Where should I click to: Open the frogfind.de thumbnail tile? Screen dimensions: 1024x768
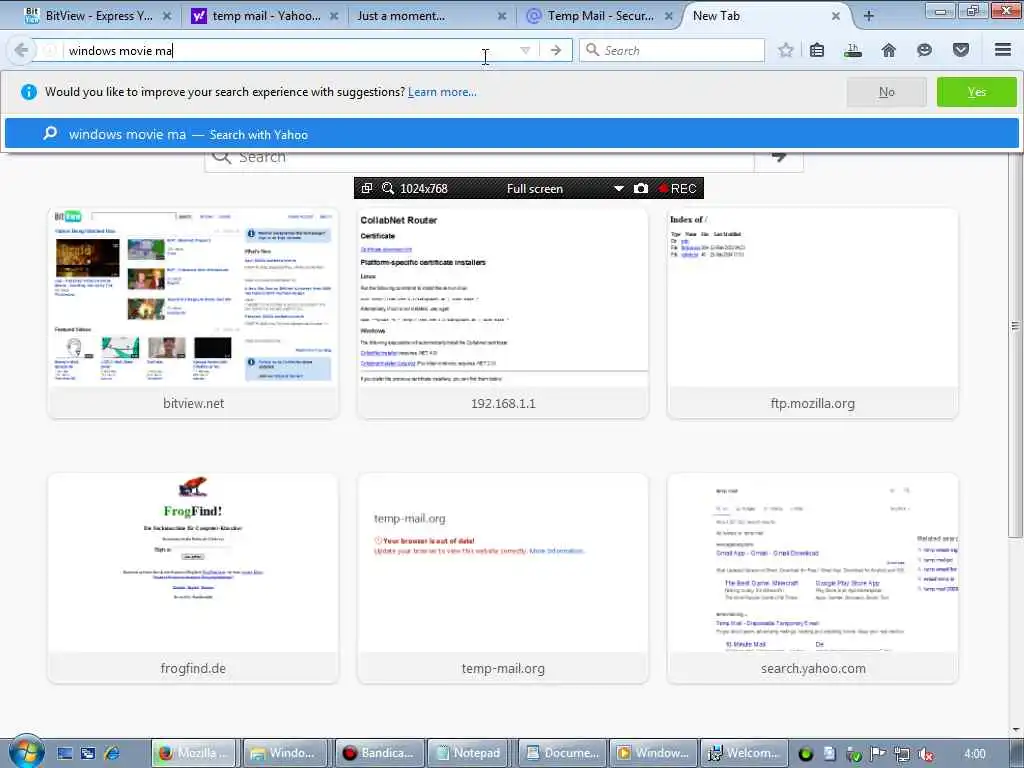(193, 578)
